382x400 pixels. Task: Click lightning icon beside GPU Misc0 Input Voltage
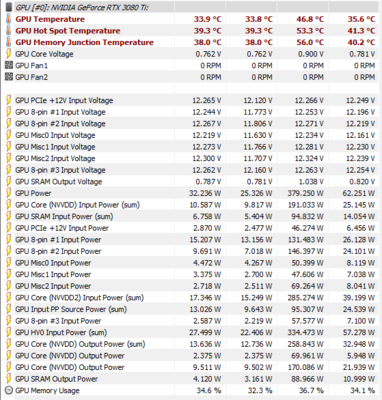(9, 135)
